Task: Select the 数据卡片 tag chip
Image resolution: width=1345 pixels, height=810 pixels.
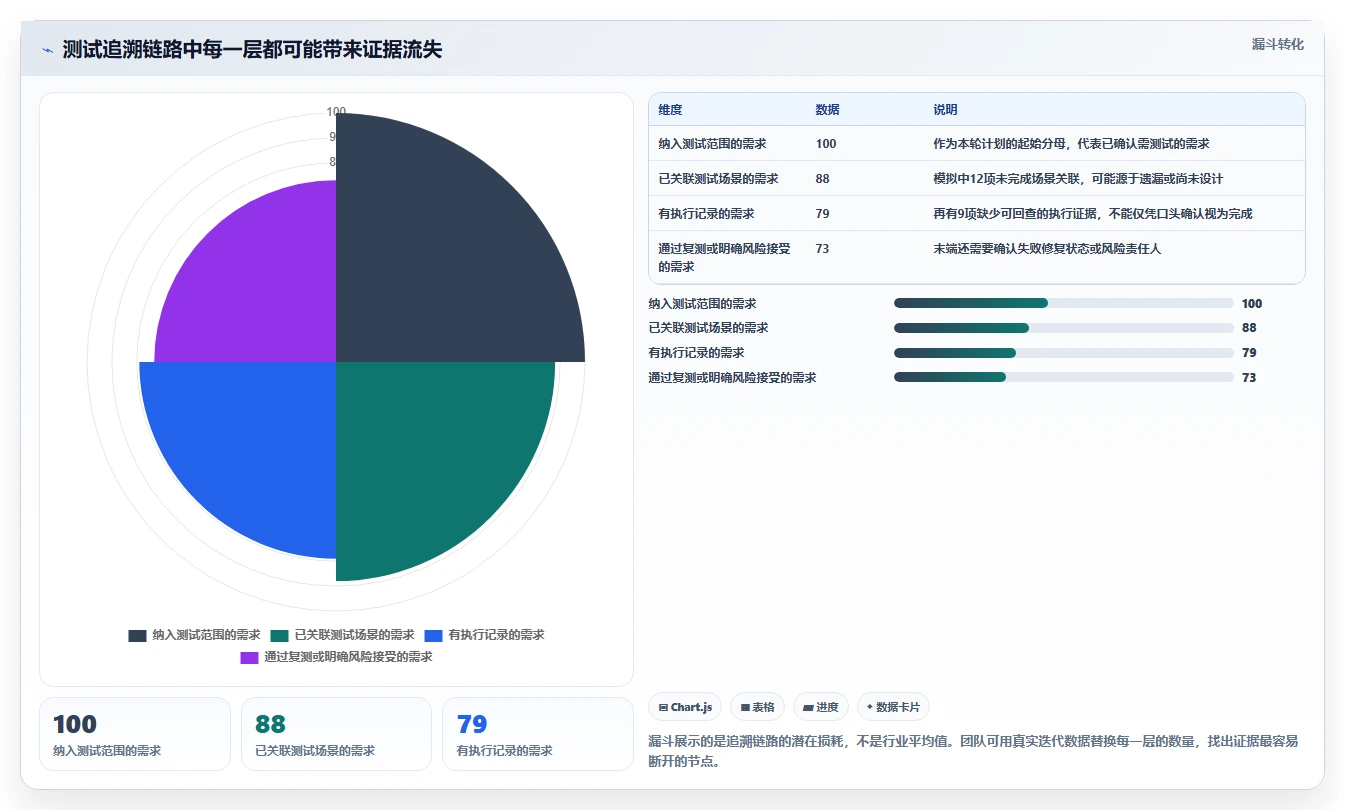Action: pyautogui.click(x=893, y=707)
